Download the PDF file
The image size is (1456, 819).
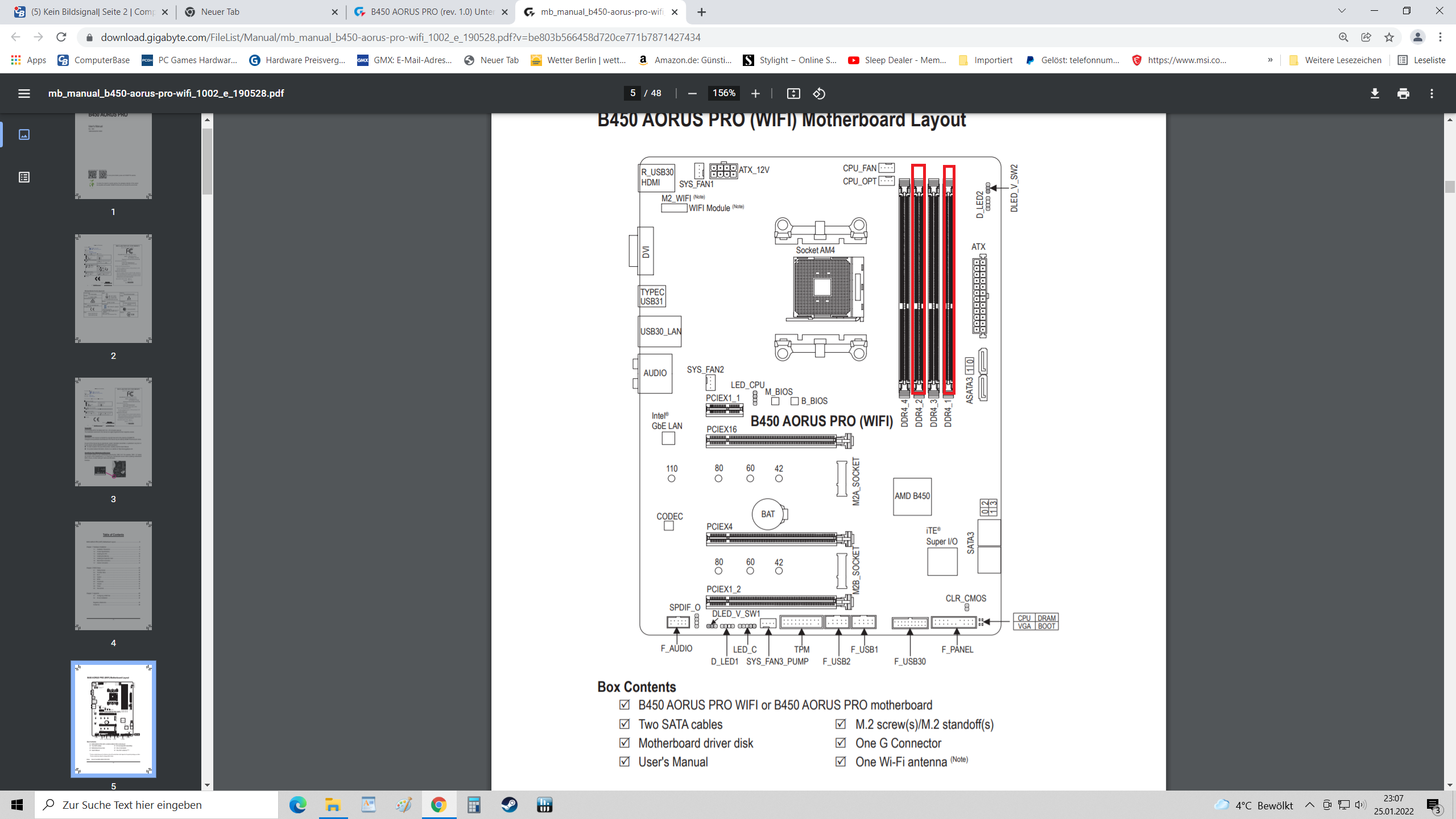tap(1375, 93)
